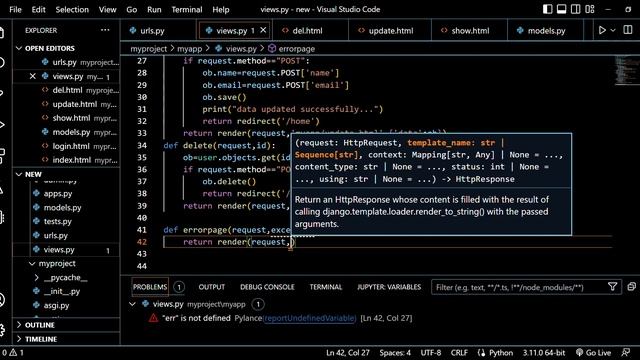Open Customize Layout icon
The width and height of the screenshot is (640, 360).
[590, 9]
